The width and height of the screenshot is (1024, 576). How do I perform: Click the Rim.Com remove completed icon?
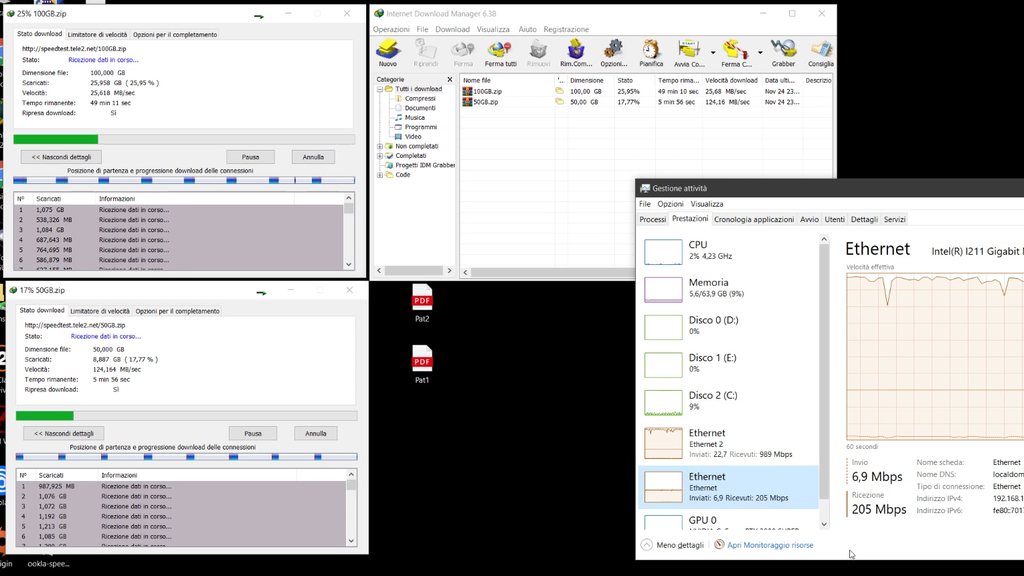575,51
